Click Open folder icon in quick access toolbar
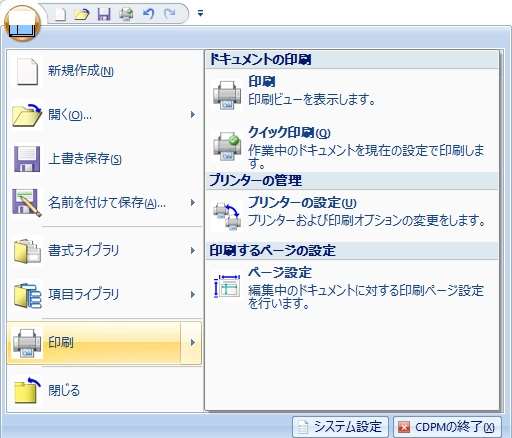Viewport: 512px width, 438px height. pos(81,14)
